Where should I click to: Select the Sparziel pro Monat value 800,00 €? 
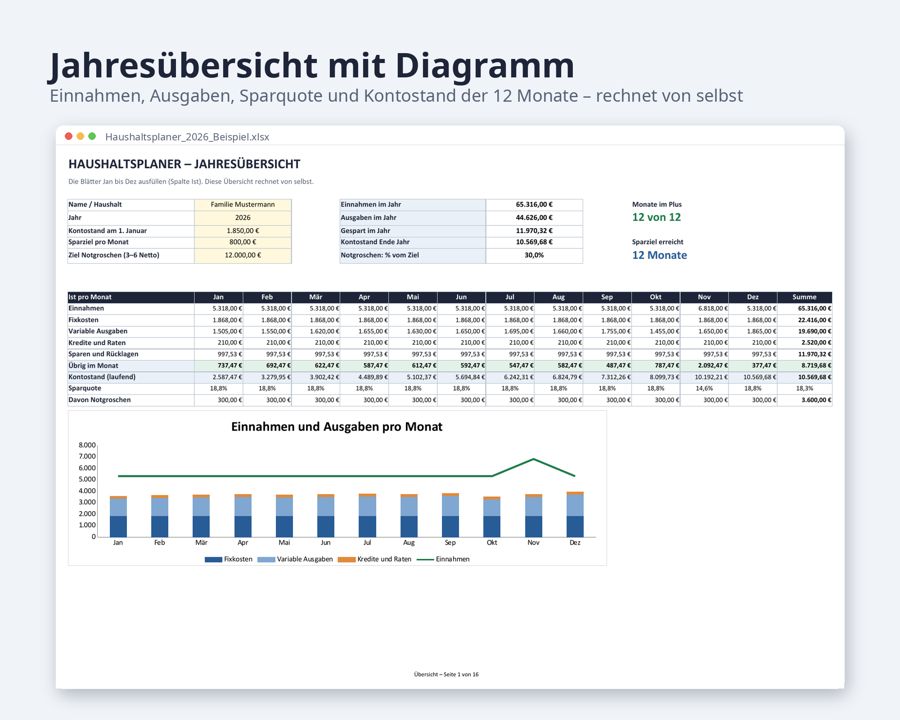pyautogui.click(x=243, y=242)
